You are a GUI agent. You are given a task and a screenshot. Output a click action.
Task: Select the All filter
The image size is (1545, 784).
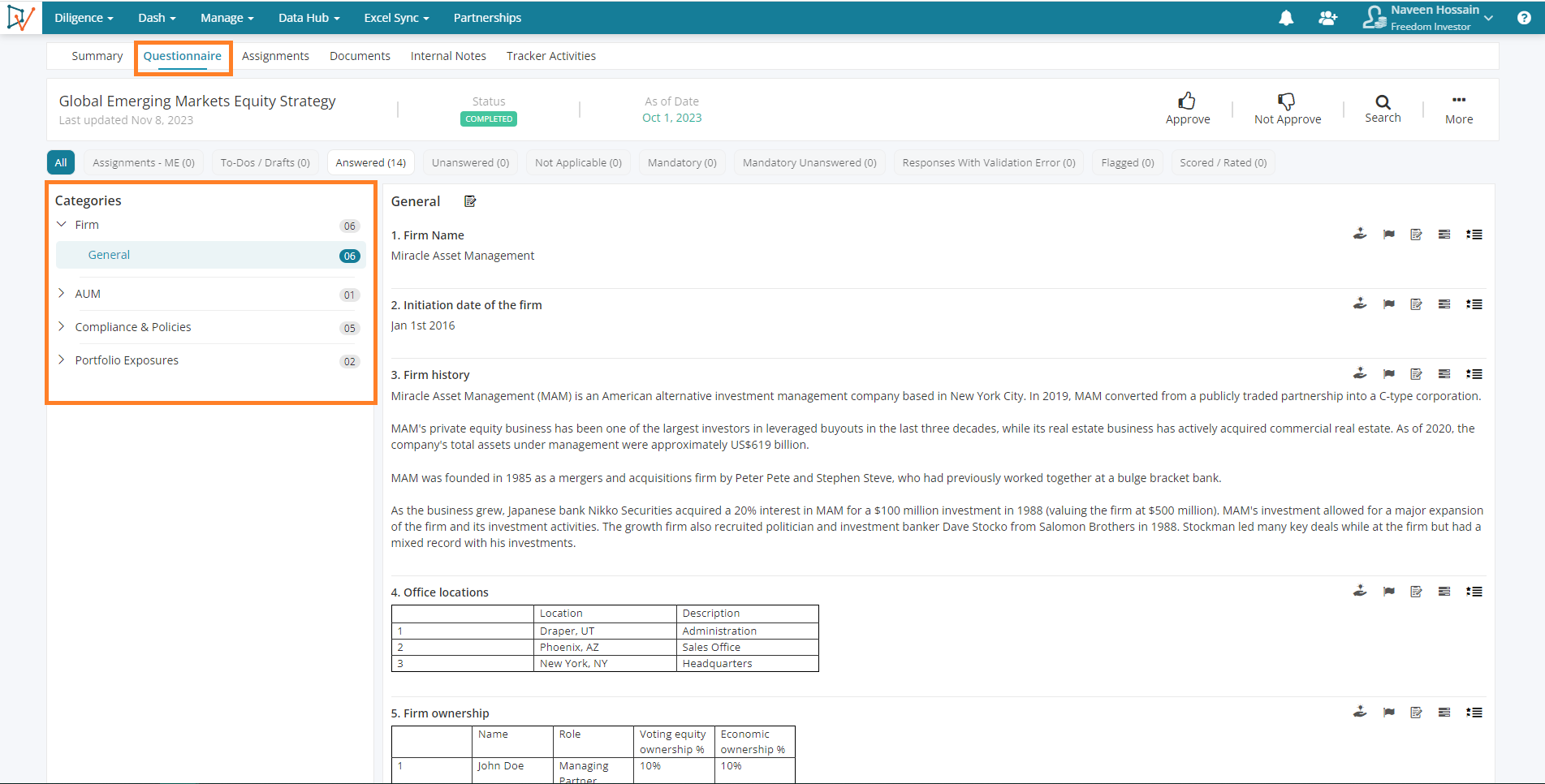pyautogui.click(x=61, y=162)
